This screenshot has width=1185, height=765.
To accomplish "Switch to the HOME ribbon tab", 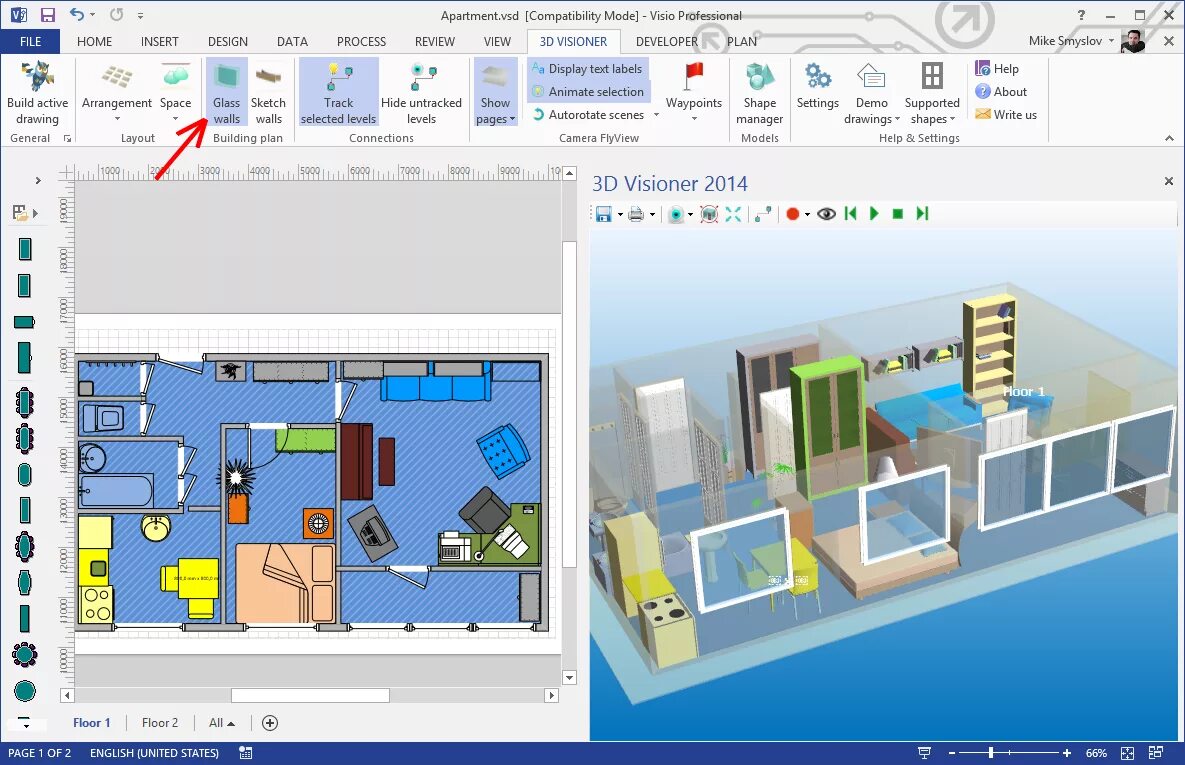I will point(94,42).
